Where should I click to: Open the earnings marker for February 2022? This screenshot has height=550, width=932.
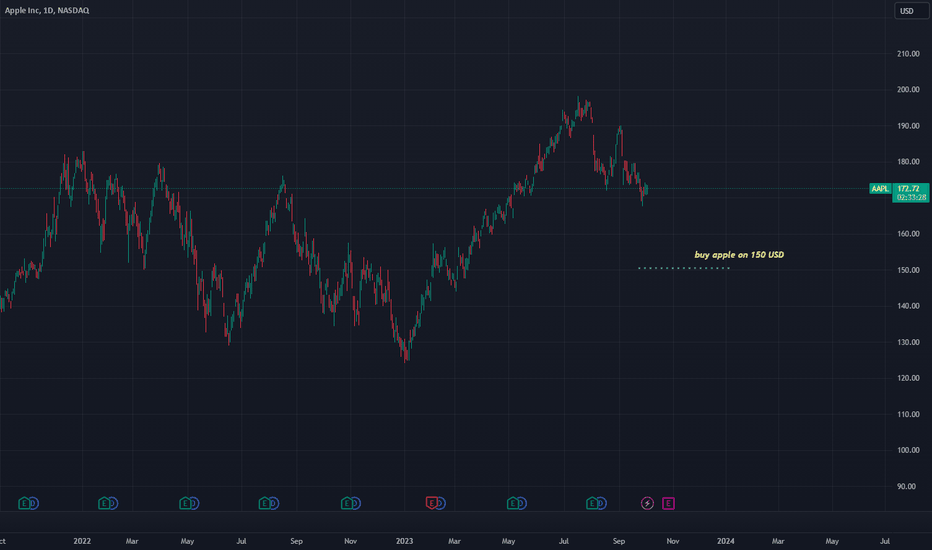click(x=103, y=504)
